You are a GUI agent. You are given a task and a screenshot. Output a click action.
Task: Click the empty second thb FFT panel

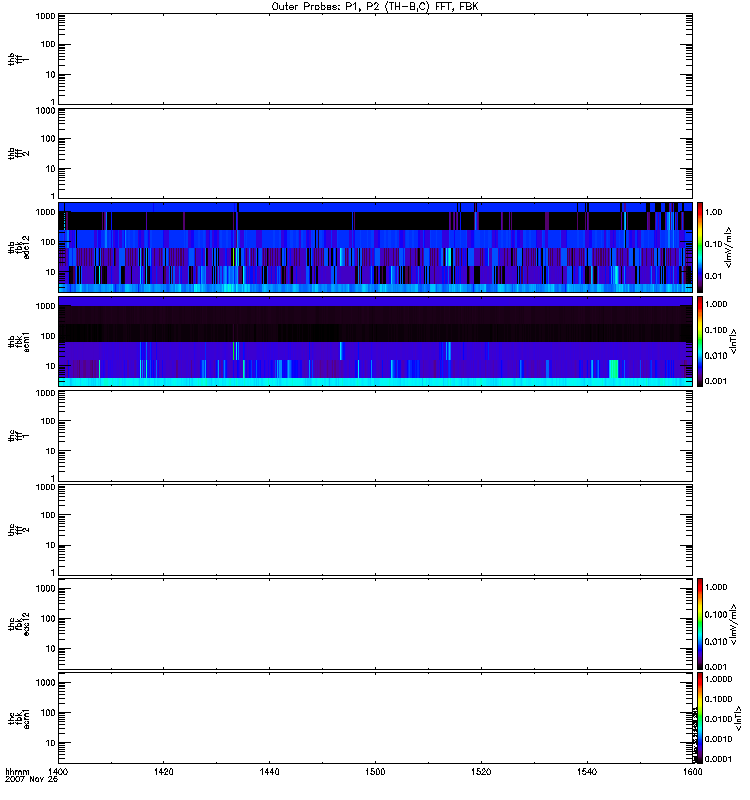pos(374,152)
